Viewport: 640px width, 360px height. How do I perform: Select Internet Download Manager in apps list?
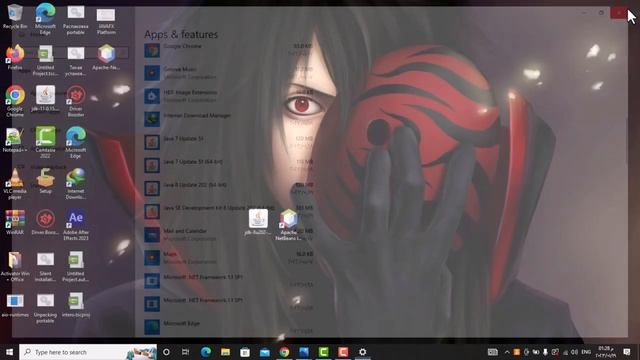(x=229, y=119)
